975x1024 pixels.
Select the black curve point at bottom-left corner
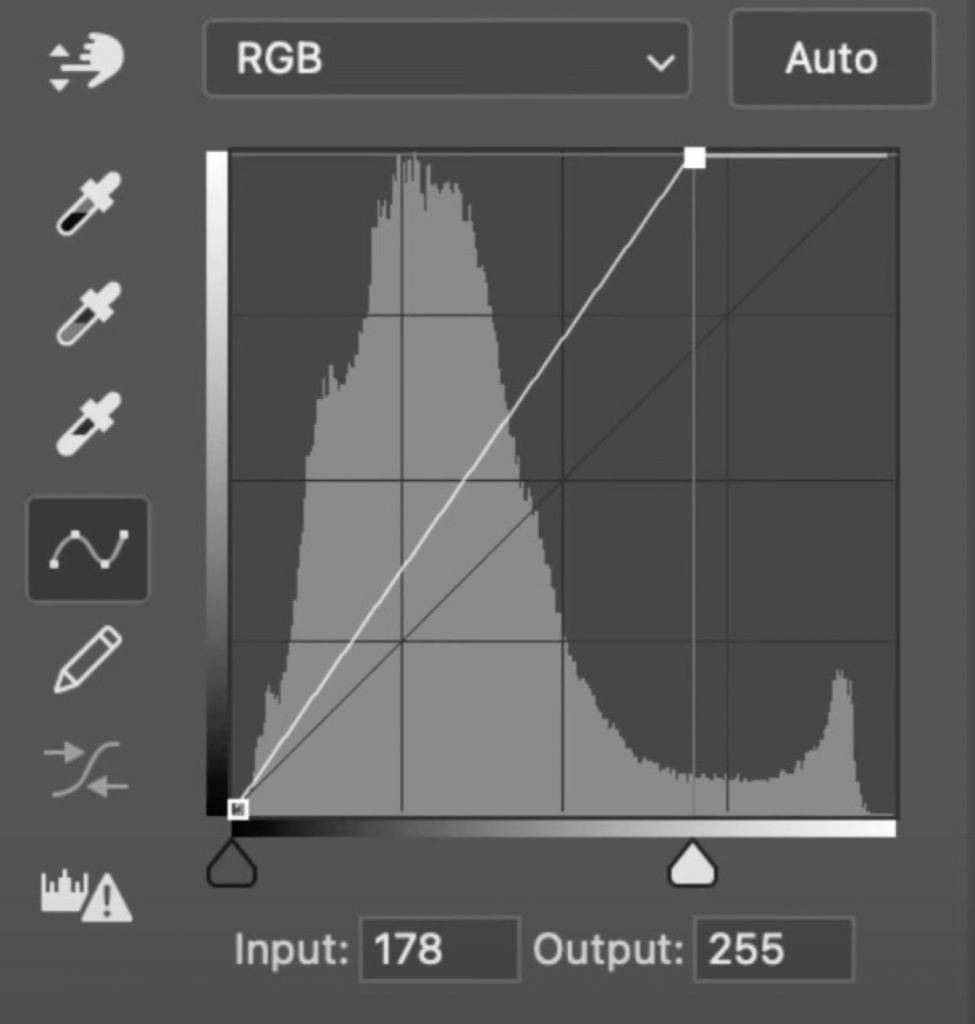point(238,809)
